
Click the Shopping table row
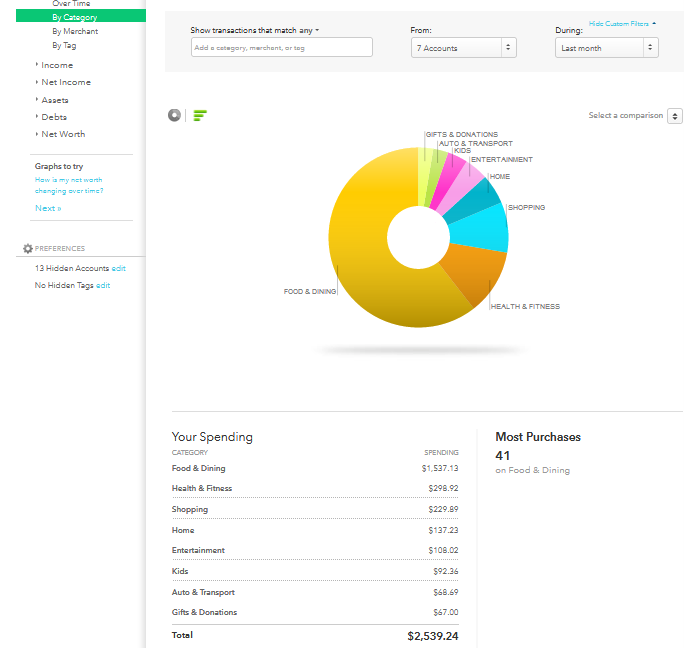tap(315, 509)
